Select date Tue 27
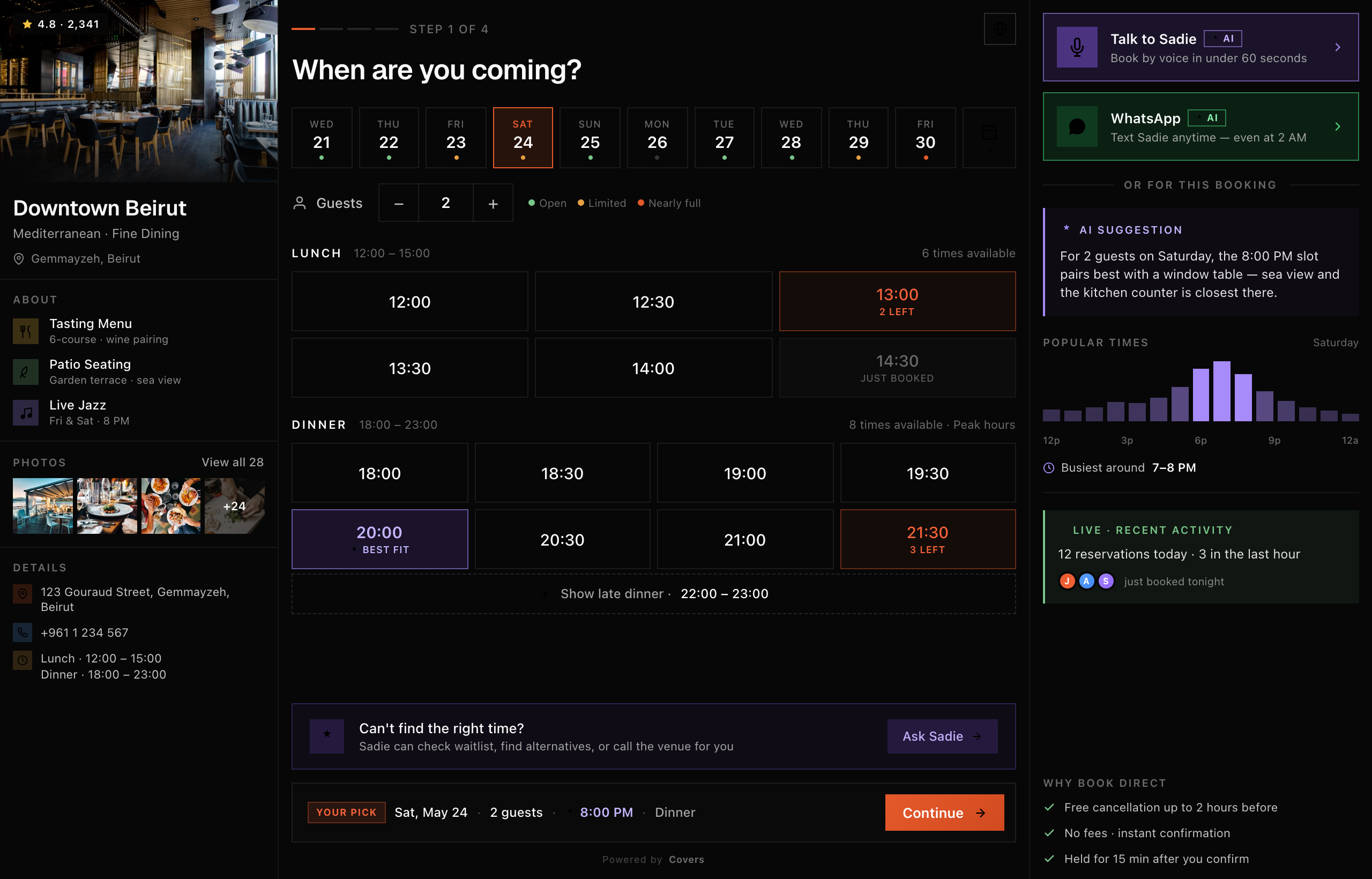The height and width of the screenshot is (879, 1372). (x=724, y=138)
